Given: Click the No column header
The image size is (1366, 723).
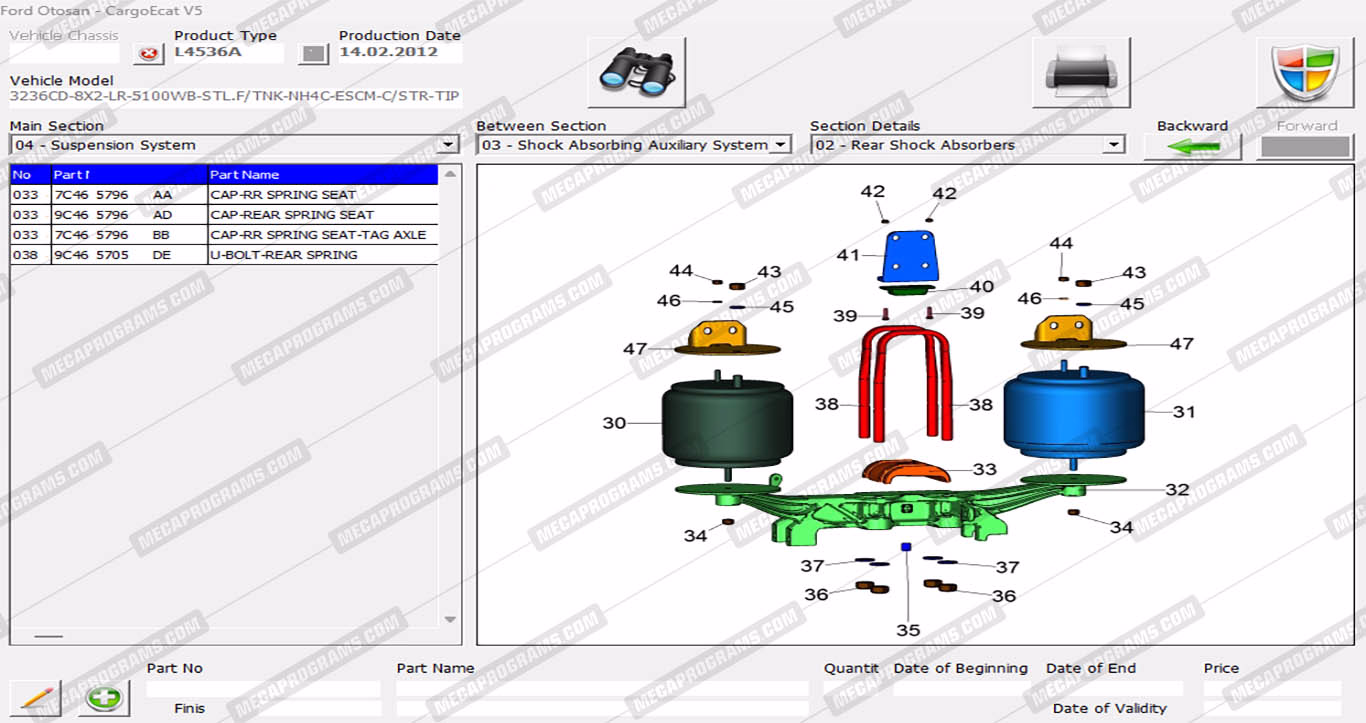Looking at the screenshot, I should click(29, 175).
